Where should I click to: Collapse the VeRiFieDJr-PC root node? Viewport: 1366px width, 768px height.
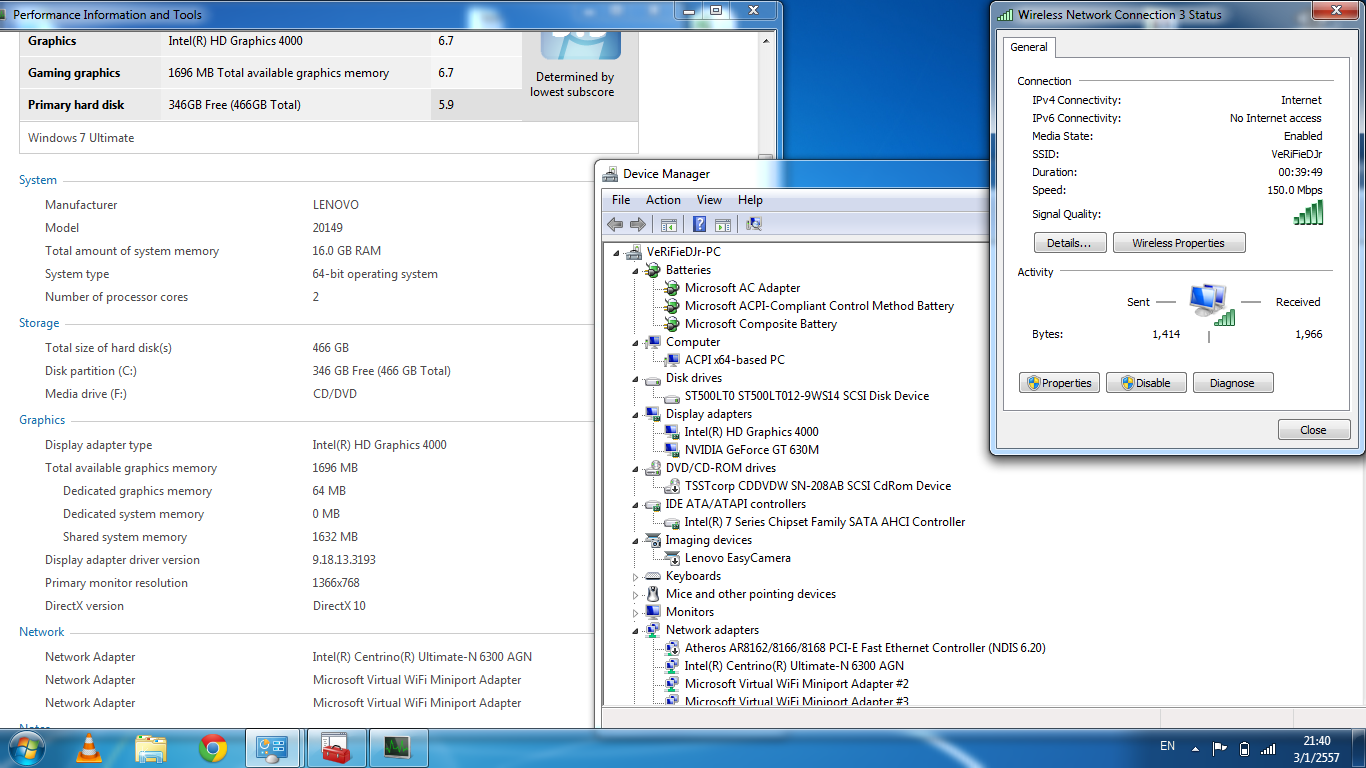[618, 252]
